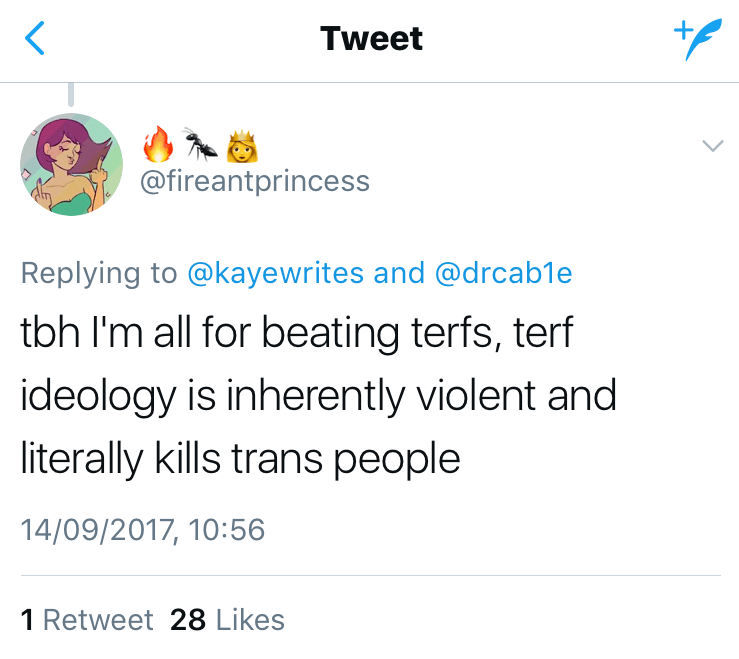
Task: Tap the word "and" between the mentions
Action: [x=399, y=273]
